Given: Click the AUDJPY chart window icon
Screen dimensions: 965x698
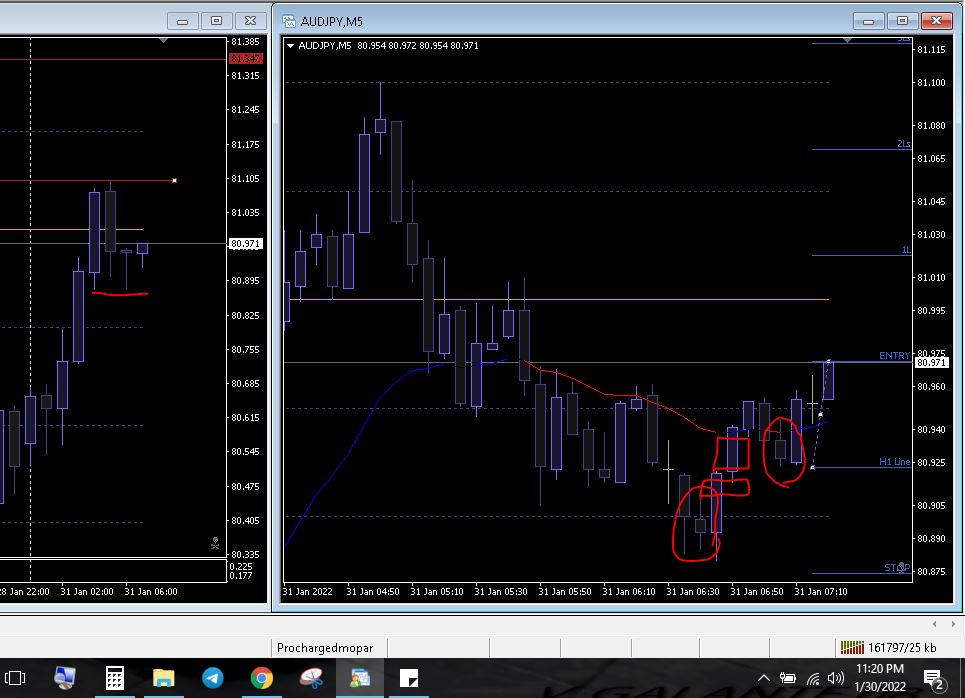Looking at the screenshot, I should [289, 21].
